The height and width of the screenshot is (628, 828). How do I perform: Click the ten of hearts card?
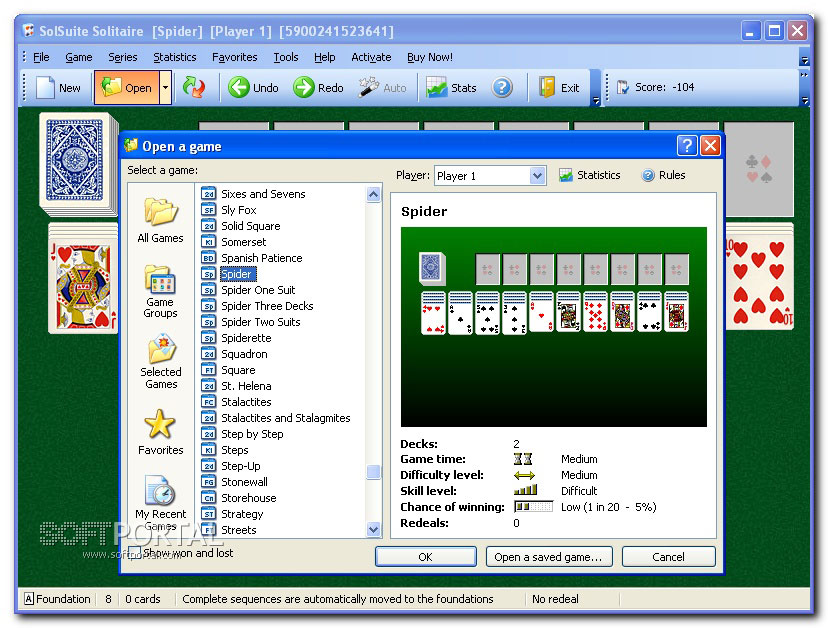click(x=759, y=282)
